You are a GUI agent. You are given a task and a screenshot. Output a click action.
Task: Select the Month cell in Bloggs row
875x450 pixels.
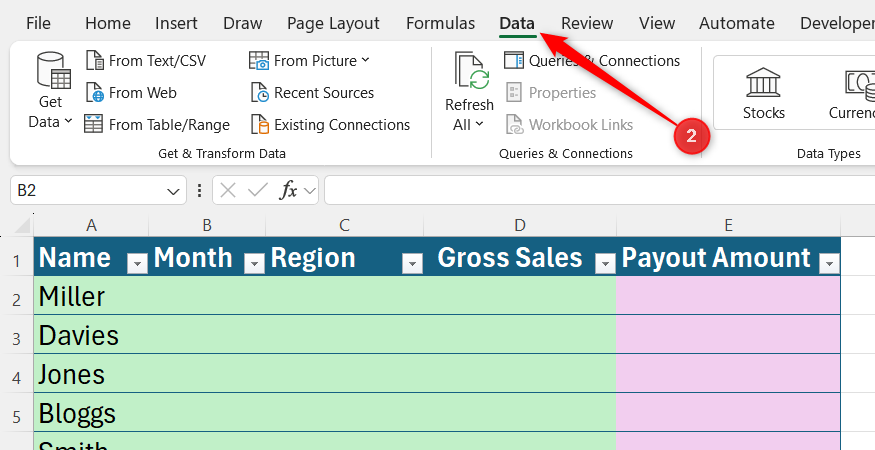tap(207, 413)
